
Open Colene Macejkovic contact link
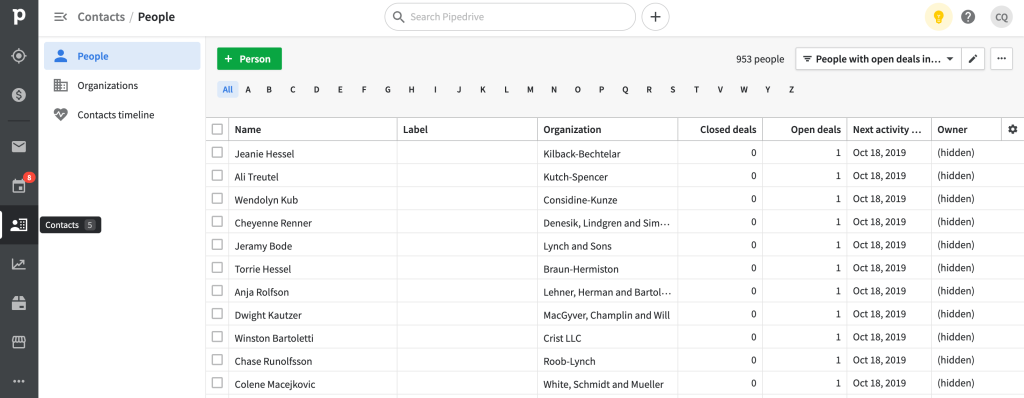[275, 384]
